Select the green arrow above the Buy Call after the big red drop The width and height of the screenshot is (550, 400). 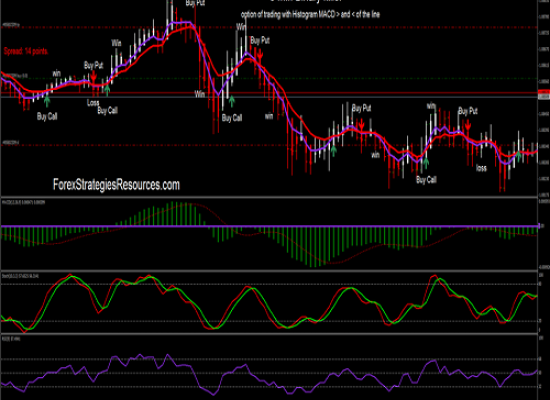coord(232,101)
